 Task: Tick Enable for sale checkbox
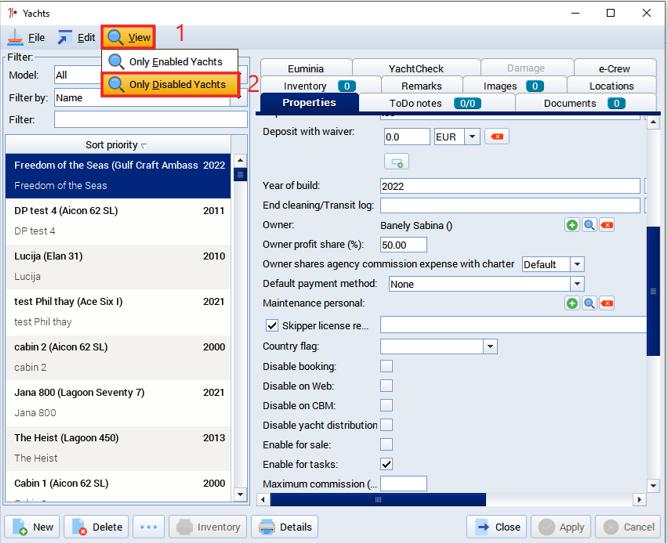click(x=386, y=445)
